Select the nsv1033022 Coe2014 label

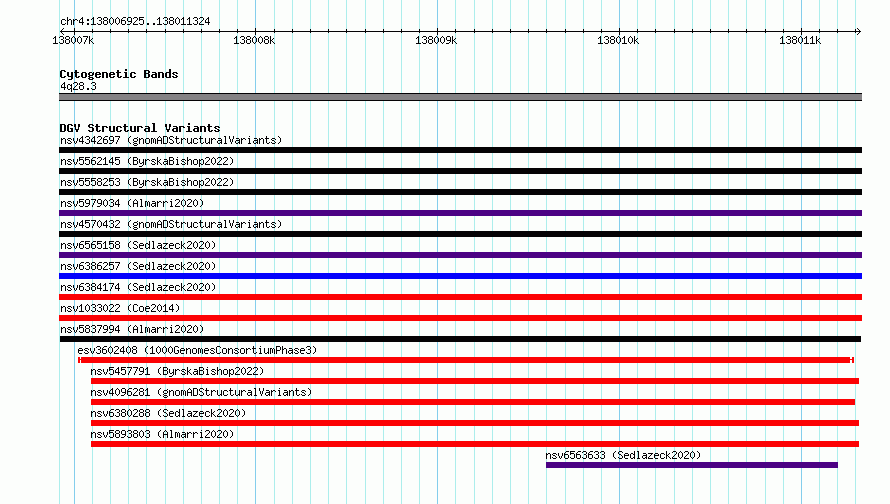(120, 308)
